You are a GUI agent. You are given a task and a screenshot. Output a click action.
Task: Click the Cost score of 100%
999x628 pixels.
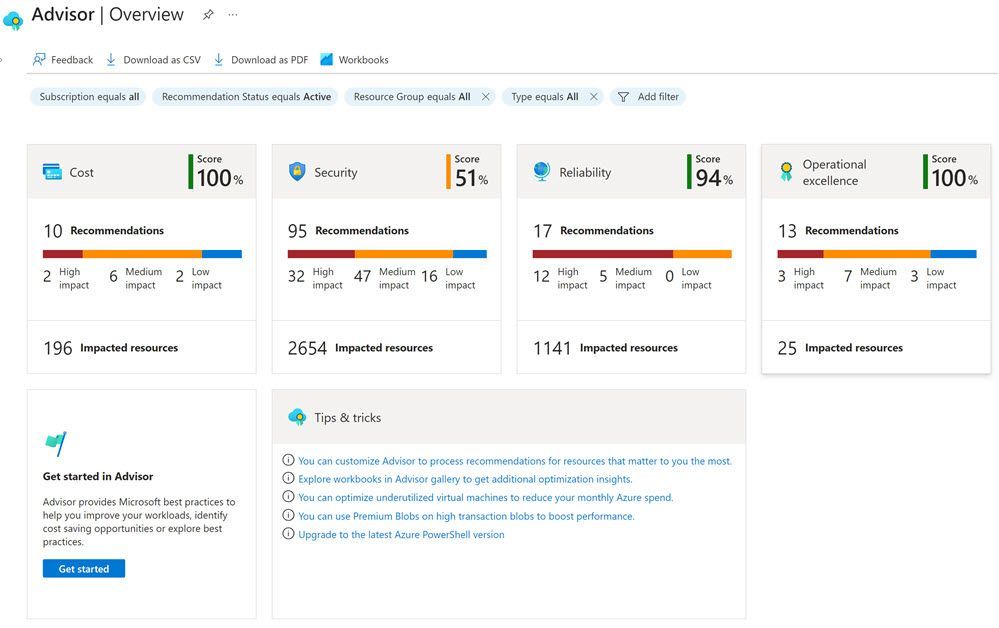pos(217,172)
